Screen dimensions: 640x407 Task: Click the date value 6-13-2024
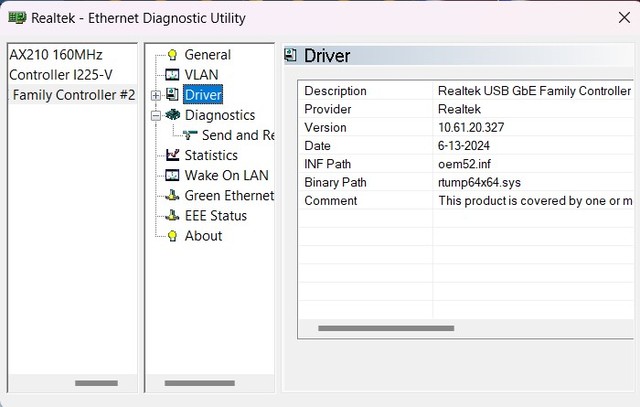point(464,146)
